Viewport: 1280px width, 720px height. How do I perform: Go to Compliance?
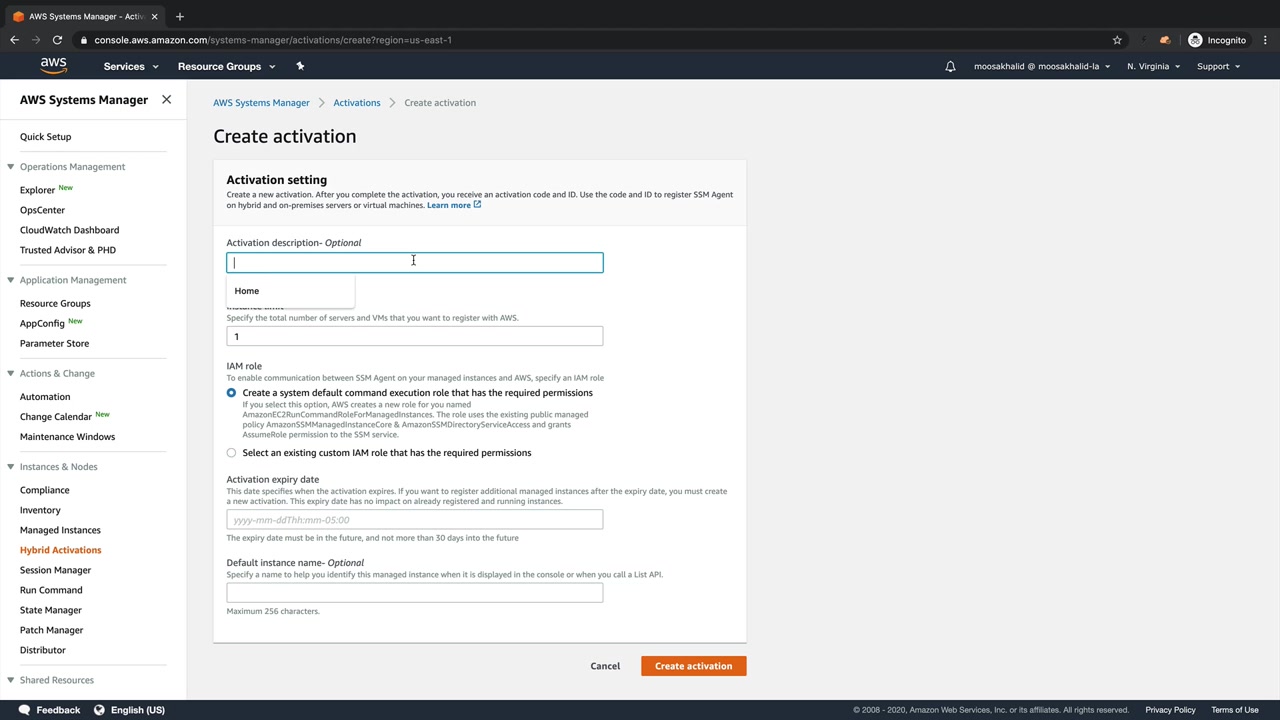[45, 490]
